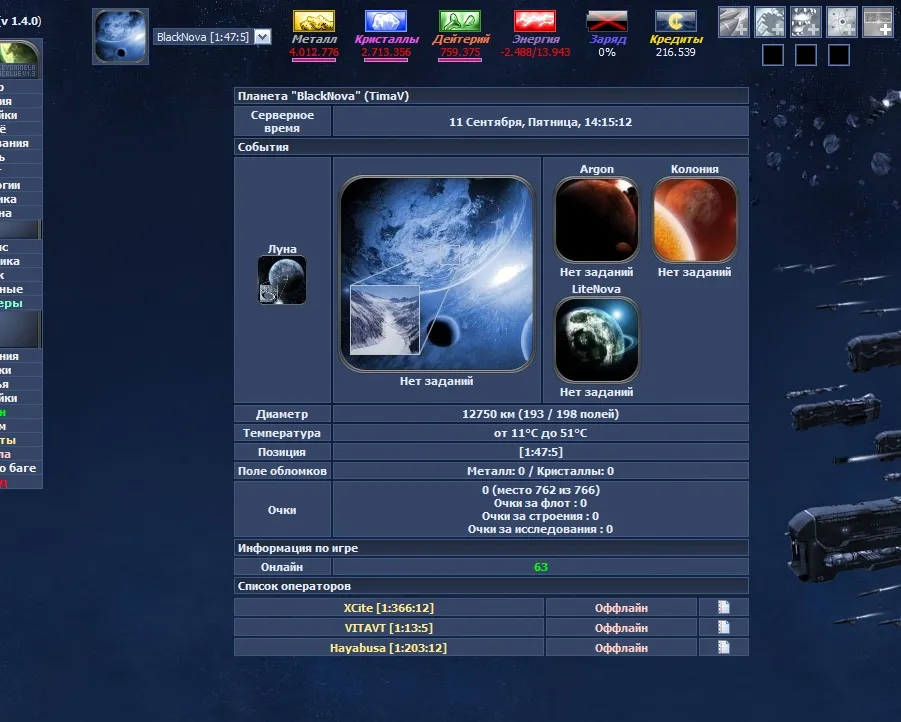This screenshot has width=901, height=722.
Task: Click deuterium amount 759.375
Action: (x=460, y=52)
